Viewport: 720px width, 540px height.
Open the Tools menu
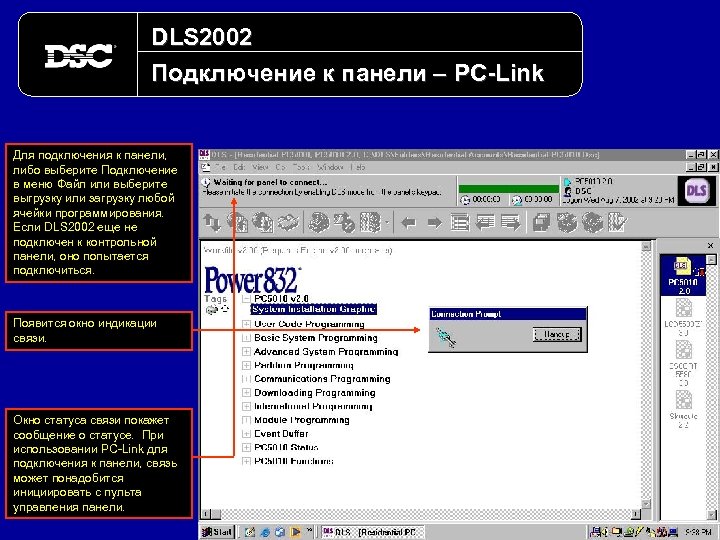(301, 167)
